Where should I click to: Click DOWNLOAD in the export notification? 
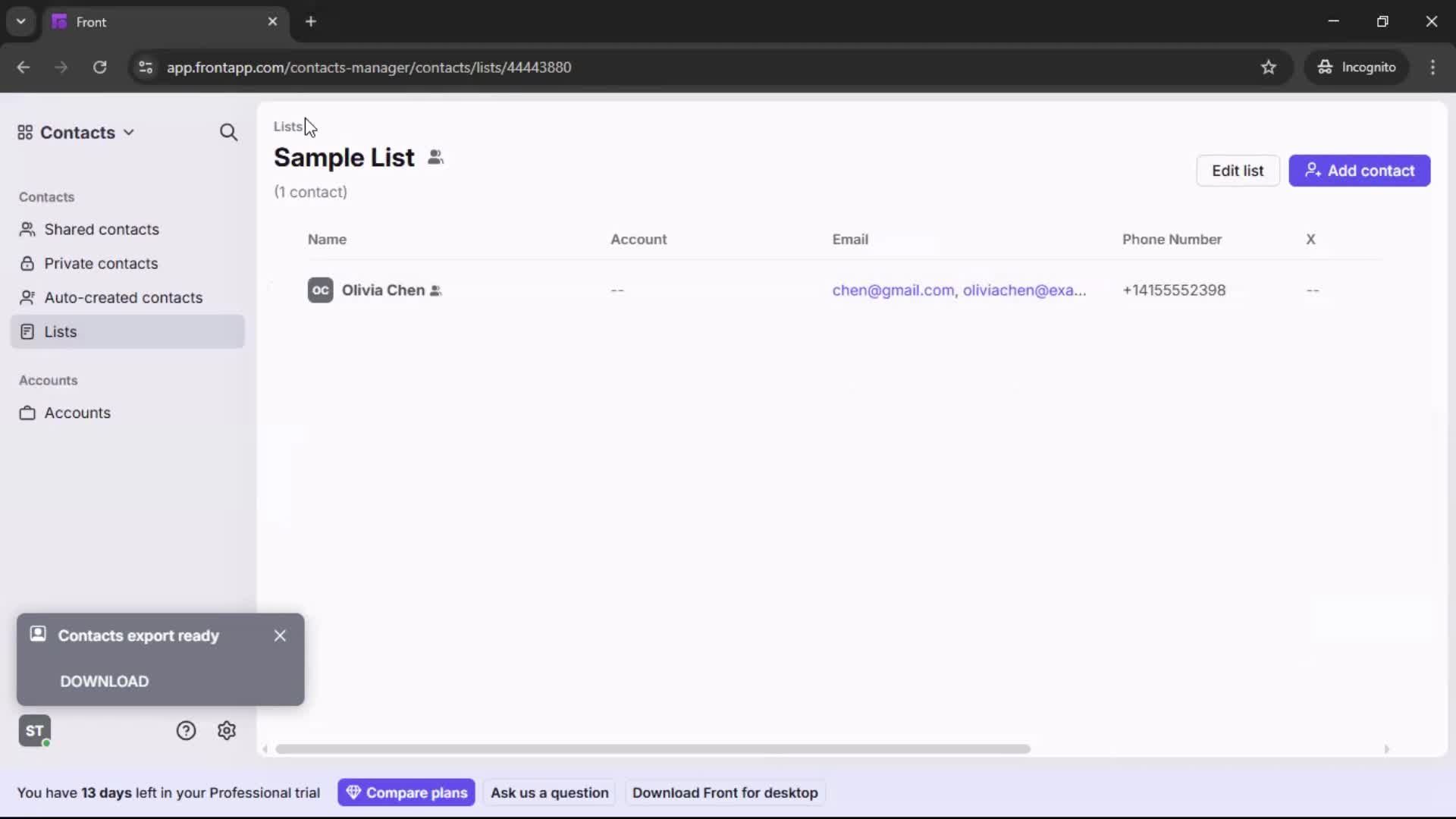pyautogui.click(x=104, y=681)
